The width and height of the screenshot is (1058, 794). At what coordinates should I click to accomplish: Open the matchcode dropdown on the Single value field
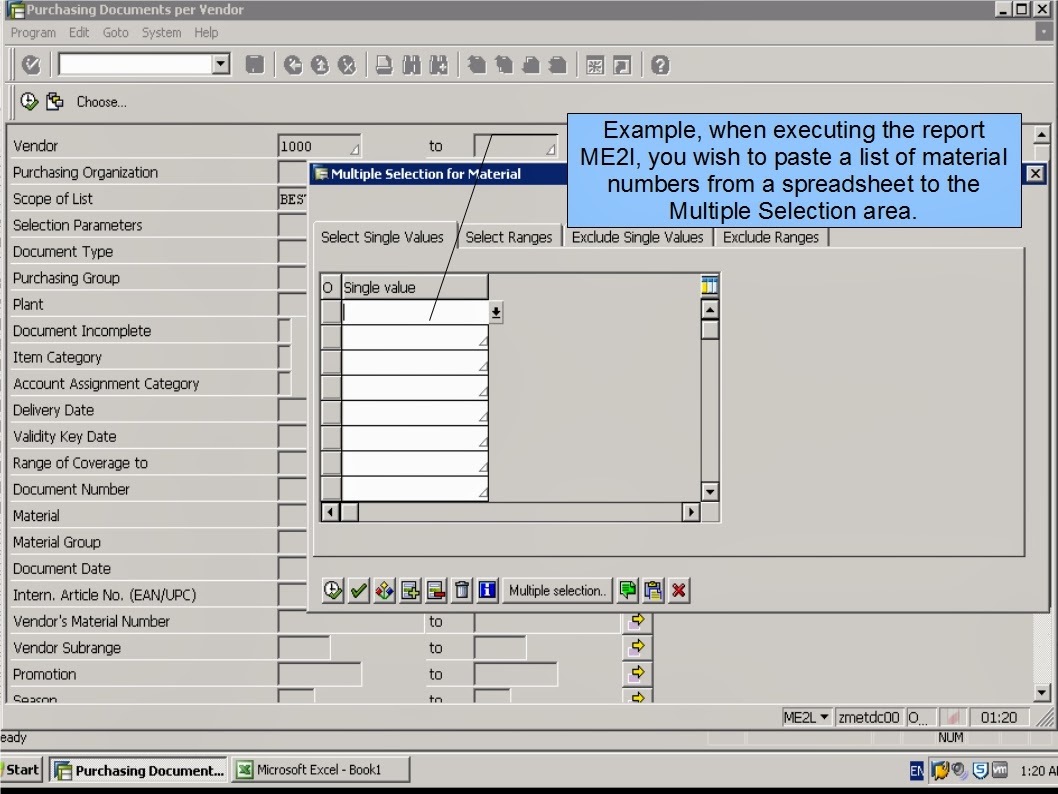pyautogui.click(x=495, y=313)
